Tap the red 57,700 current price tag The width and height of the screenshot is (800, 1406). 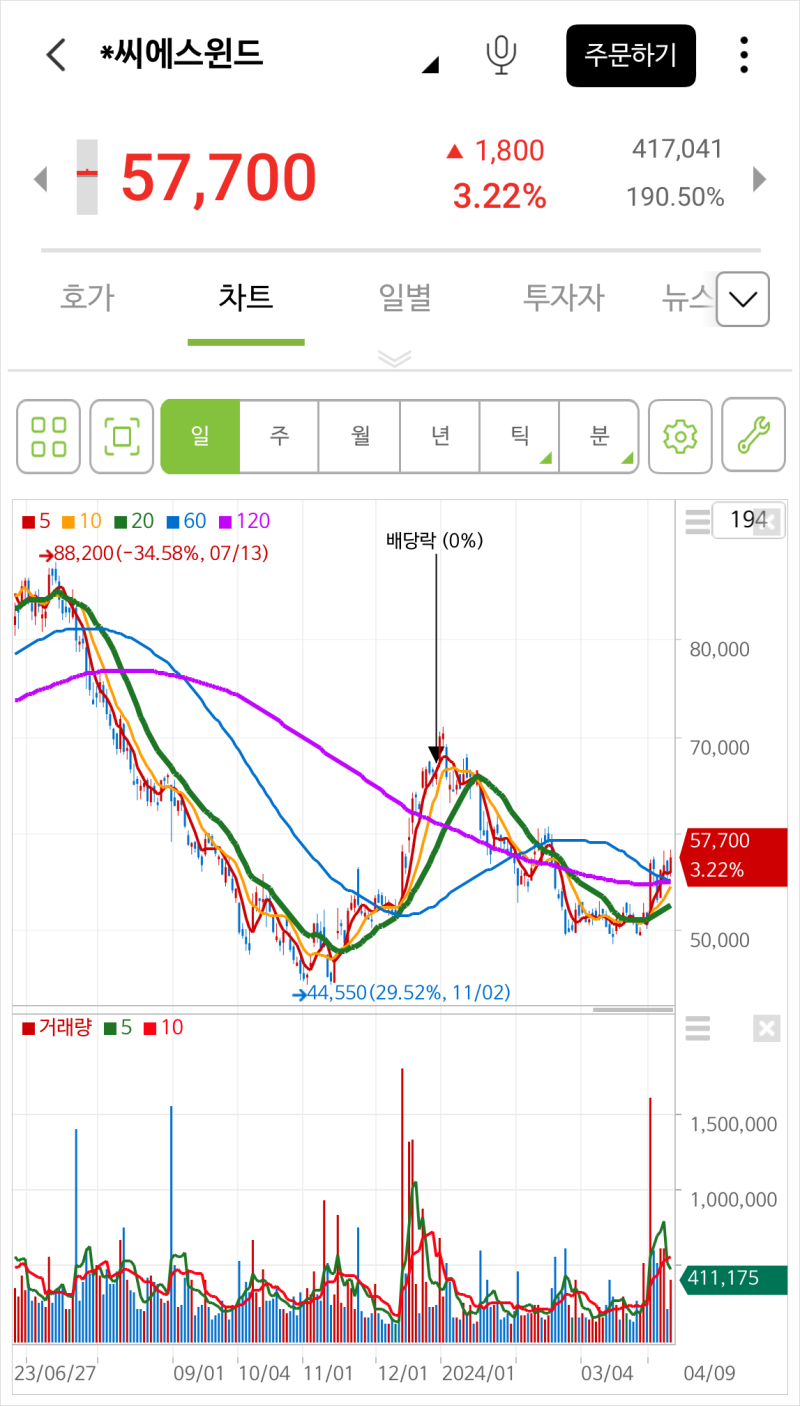pos(731,855)
